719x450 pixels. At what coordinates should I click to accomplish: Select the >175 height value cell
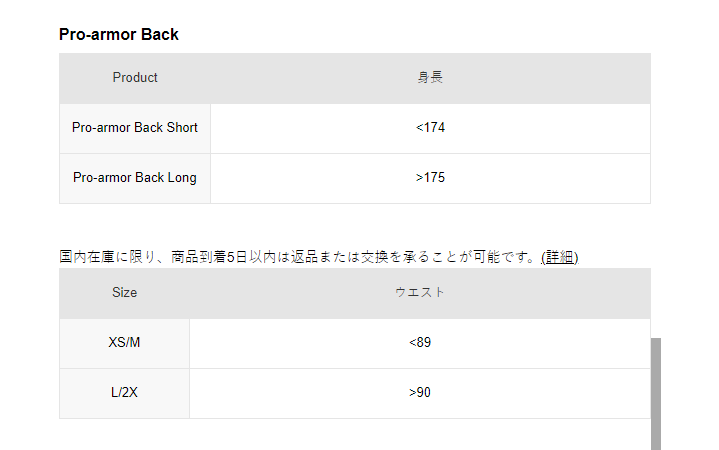[430, 178]
